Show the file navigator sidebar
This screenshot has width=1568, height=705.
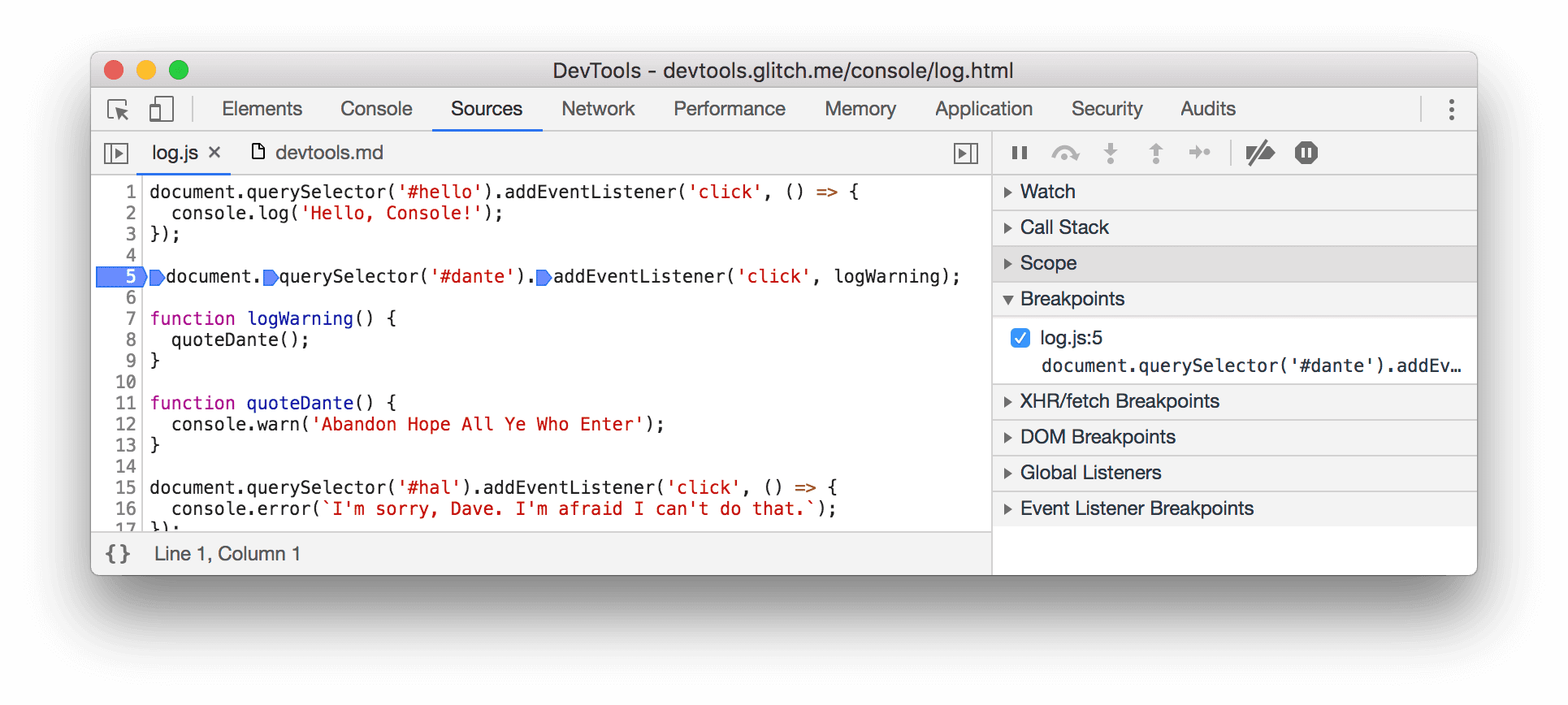click(116, 154)
